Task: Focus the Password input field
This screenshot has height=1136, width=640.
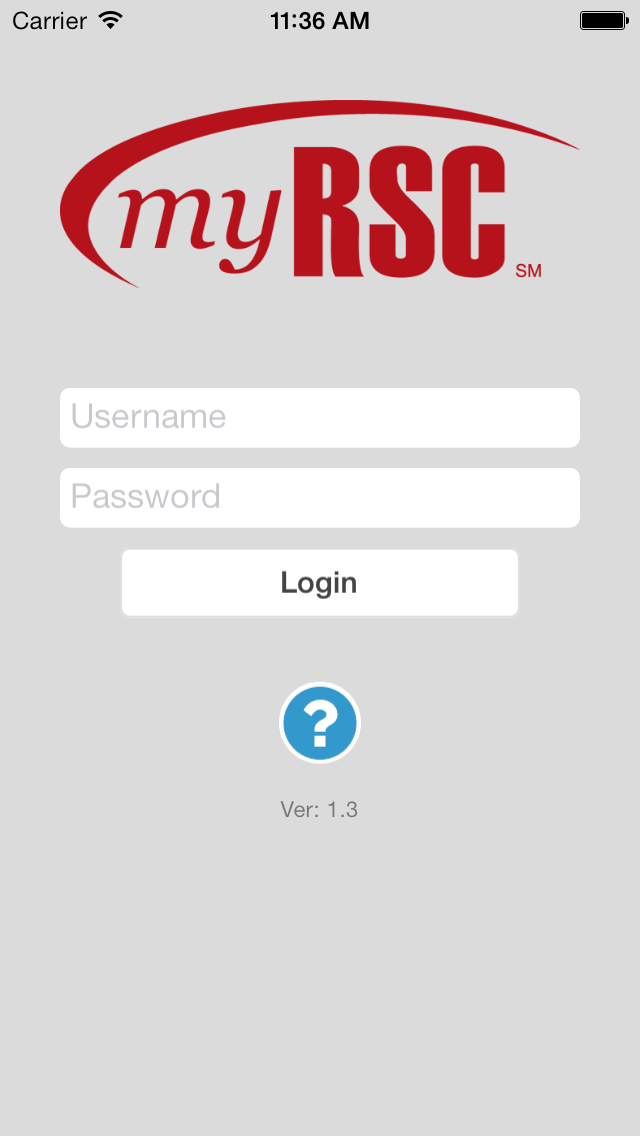Action: [320, 498]
